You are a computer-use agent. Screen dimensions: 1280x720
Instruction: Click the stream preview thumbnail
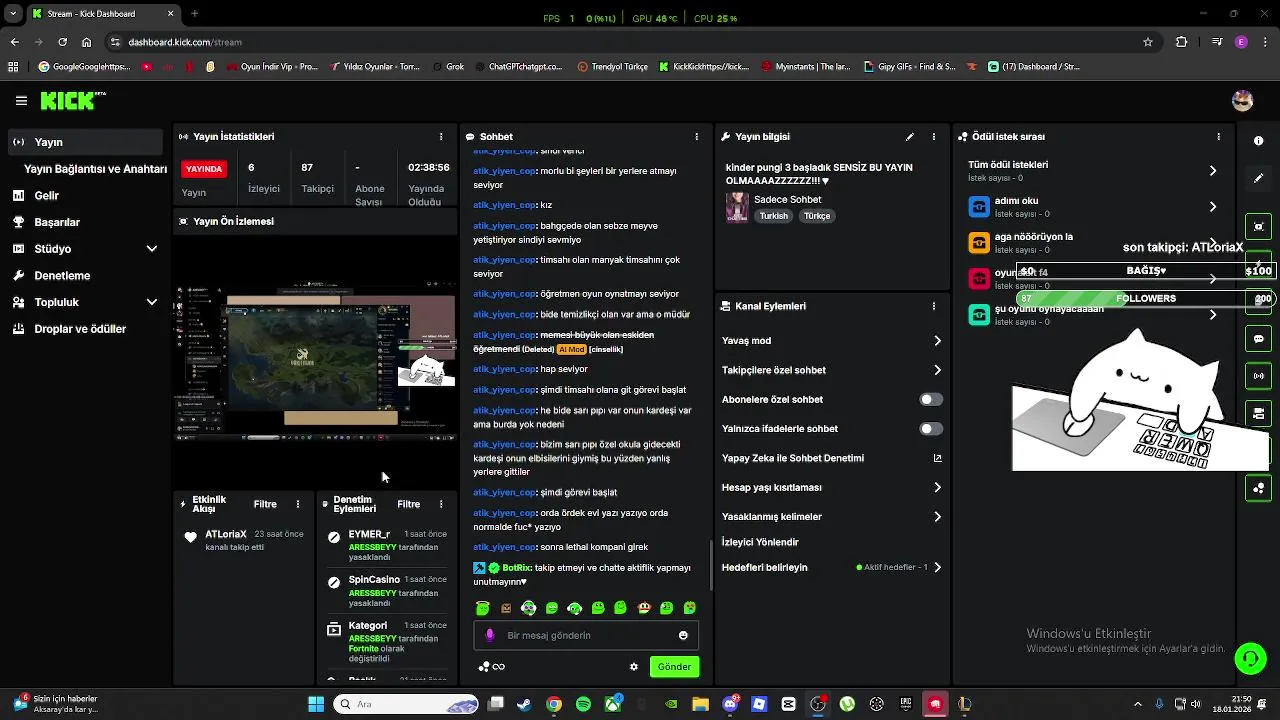click(316, 360)
